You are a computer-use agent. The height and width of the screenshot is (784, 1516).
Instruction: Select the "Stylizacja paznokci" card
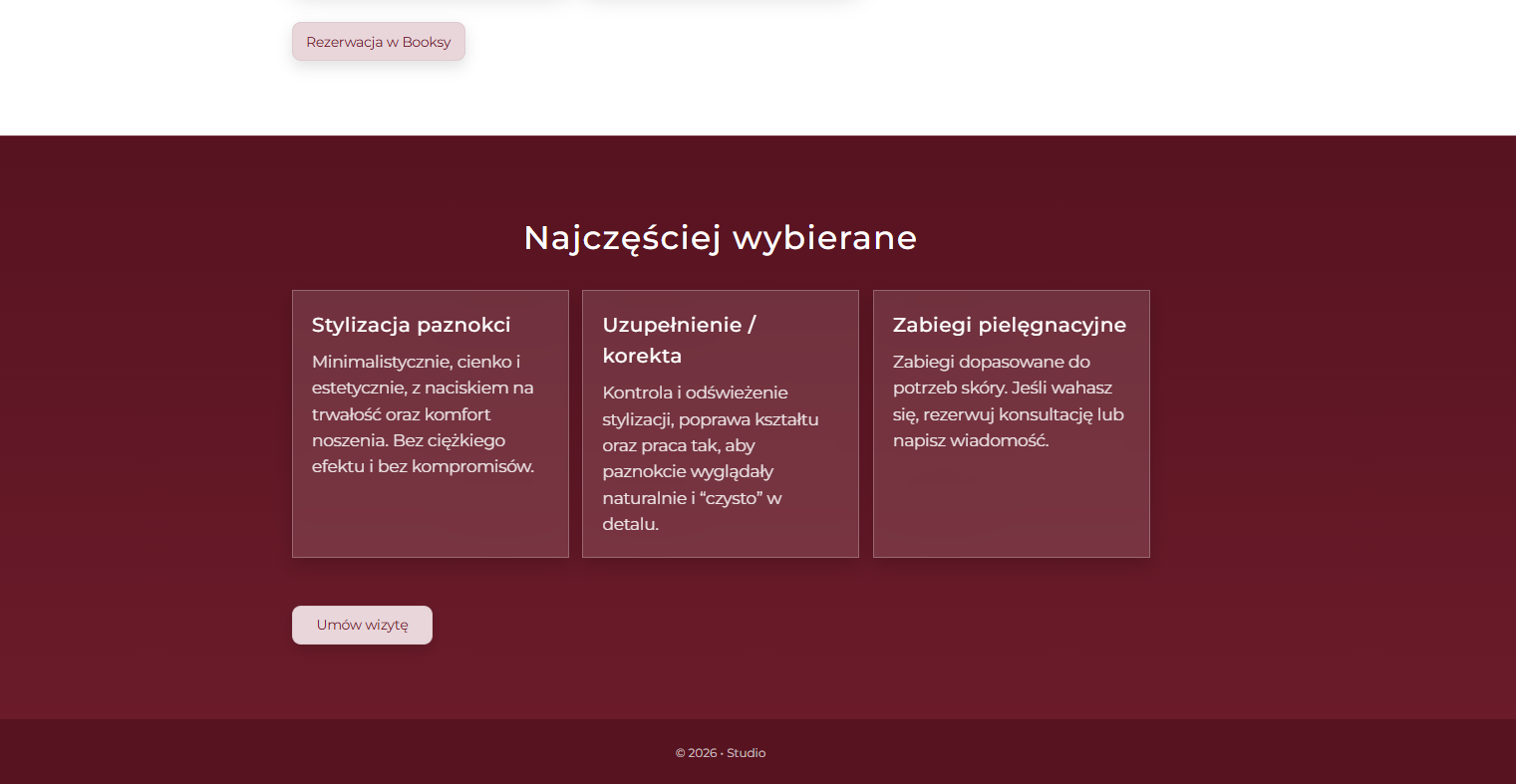[x=430, y=423]
